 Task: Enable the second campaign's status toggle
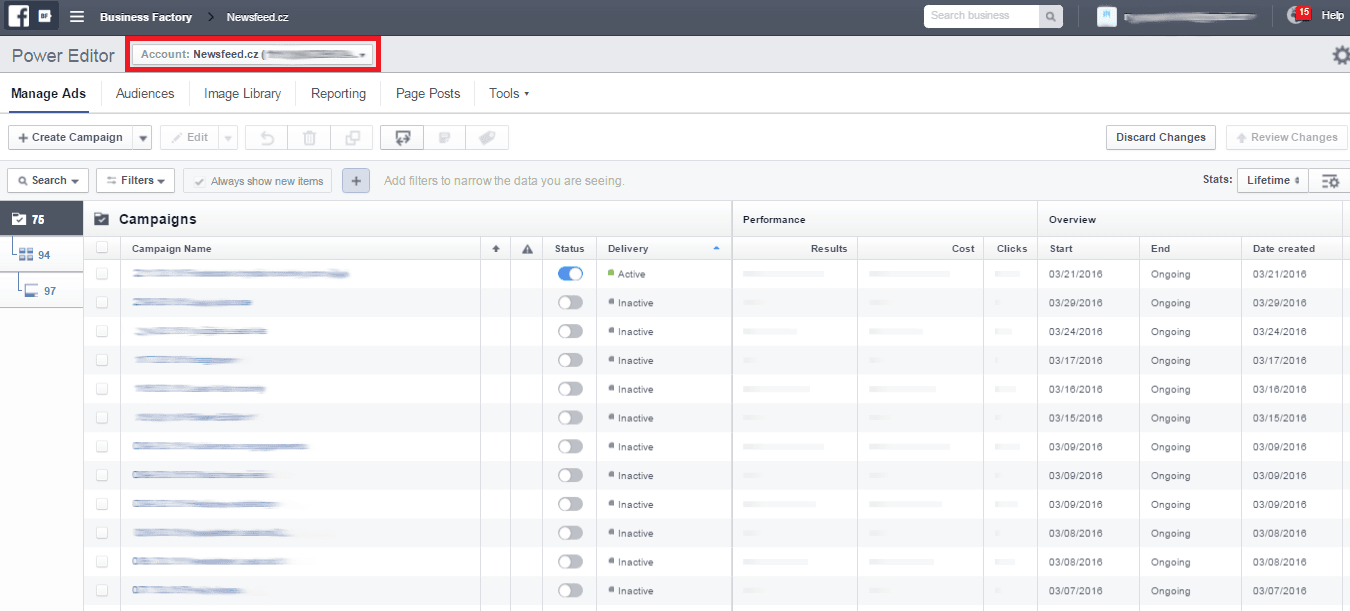point(570,303)
